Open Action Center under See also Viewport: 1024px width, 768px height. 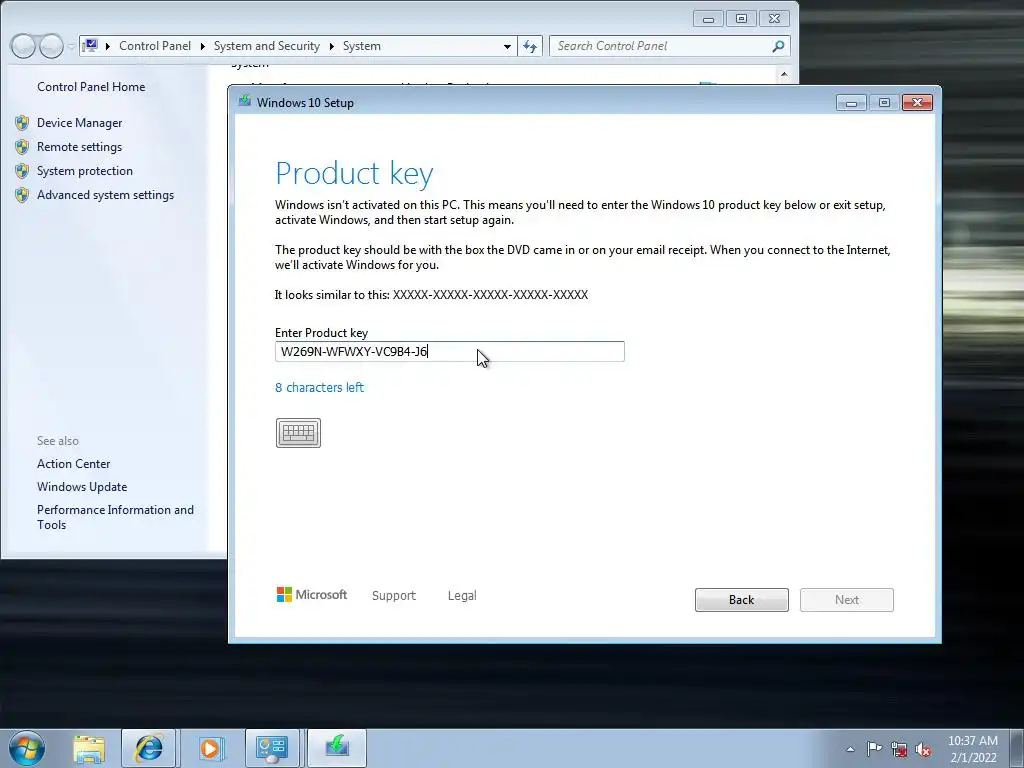click(73, 464)
